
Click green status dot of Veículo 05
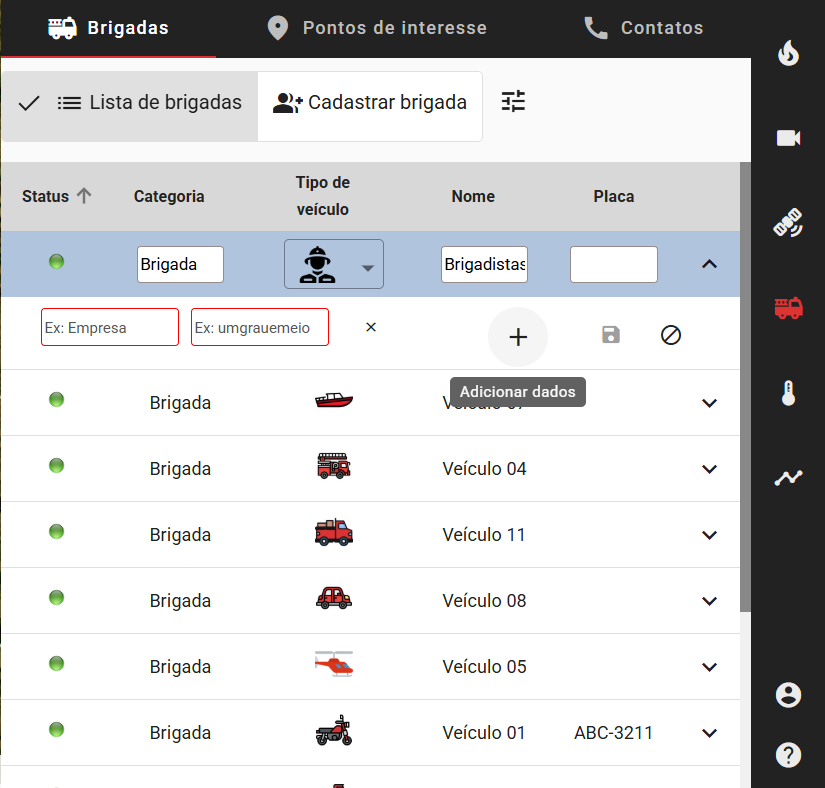point(56,663)
